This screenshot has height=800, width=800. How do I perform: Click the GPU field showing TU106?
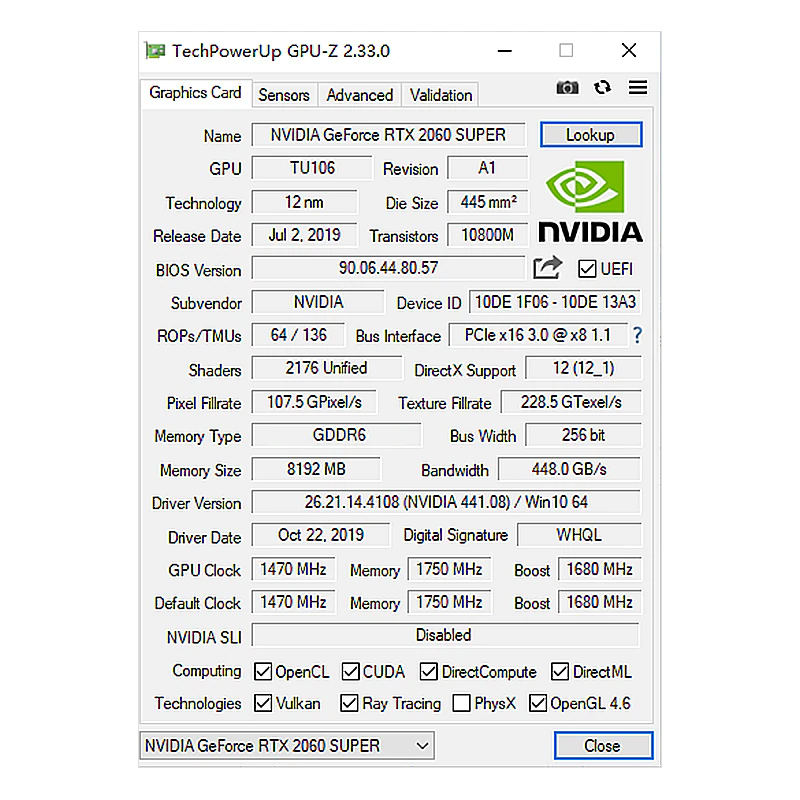tap(312, 168)
